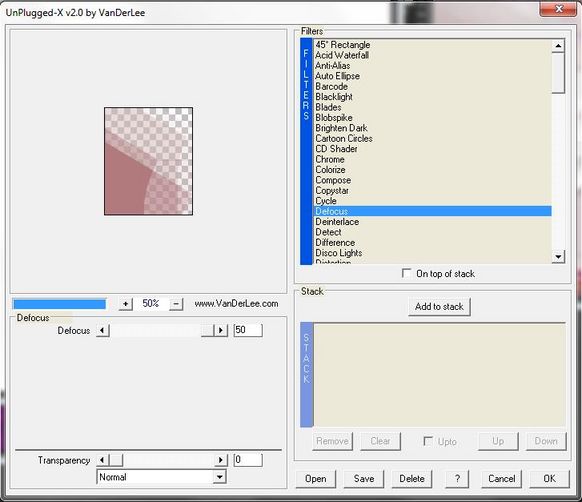The height and width of the screenshot is (502, 582).
Task: Select the Blacklight filter
Action: coord(432,97)
